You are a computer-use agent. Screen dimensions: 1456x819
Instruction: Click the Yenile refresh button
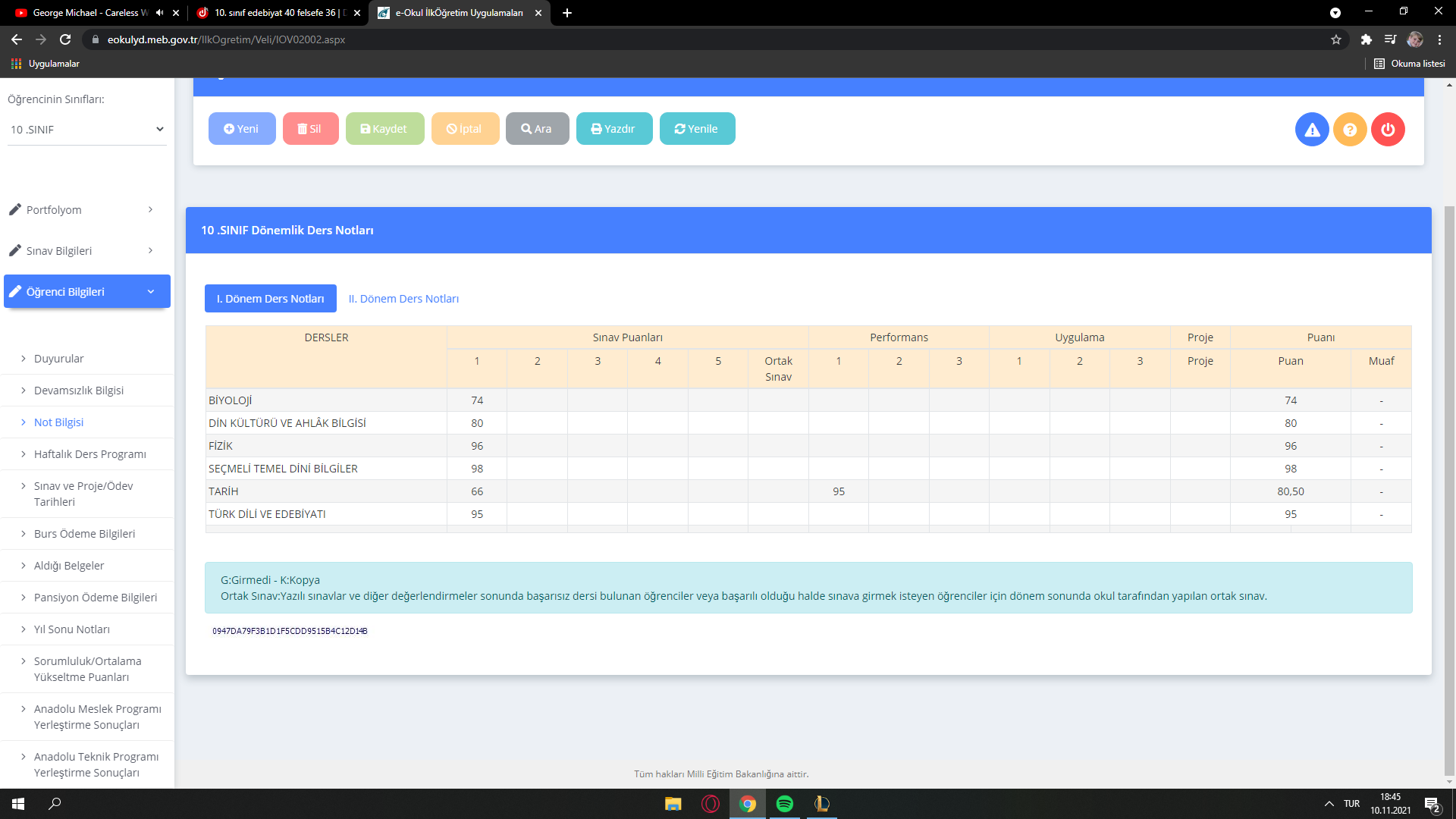697,129
